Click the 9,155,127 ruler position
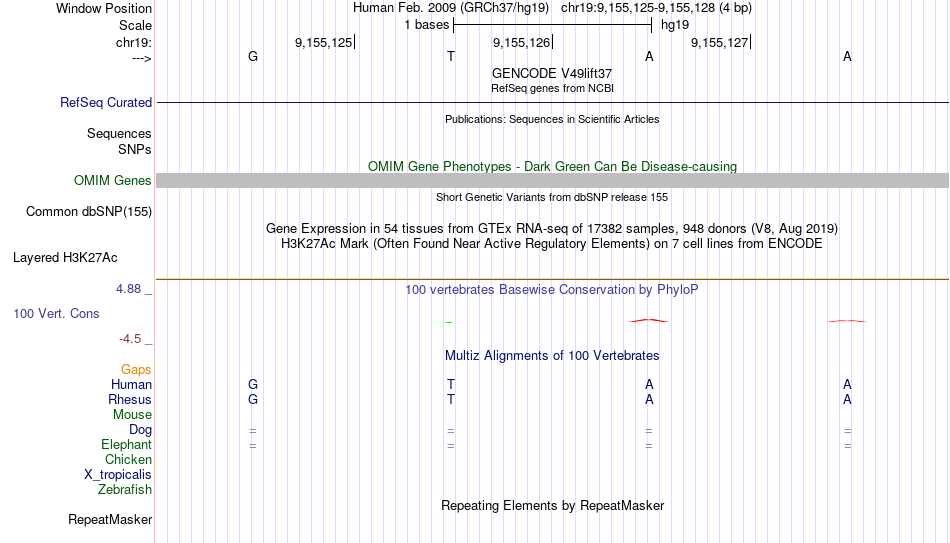950x543 pixels. coord(719,42)
